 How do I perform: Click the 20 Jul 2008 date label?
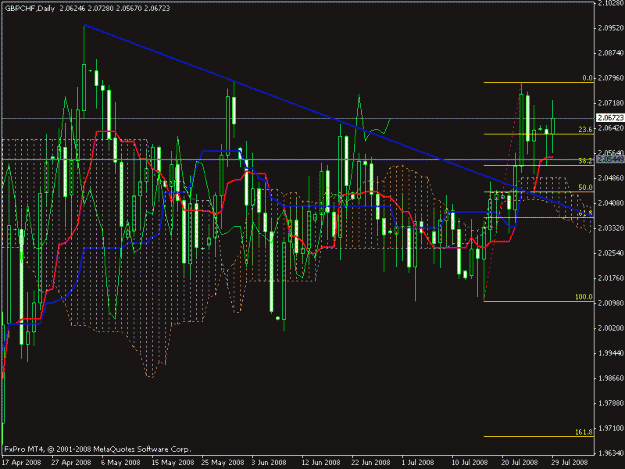[520, 462]
